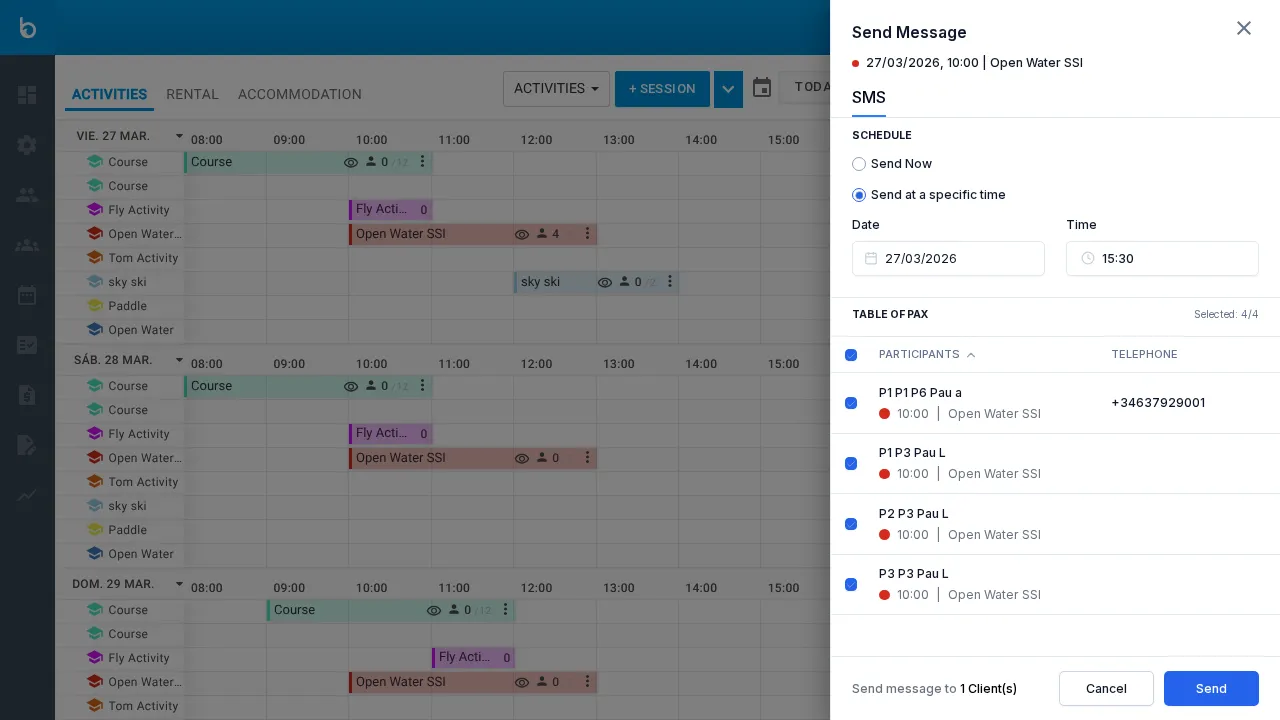The image size is (1280, 720).
Task: Toggle the eye visibility icon on Open Water SSI
Action: [521, 234]
